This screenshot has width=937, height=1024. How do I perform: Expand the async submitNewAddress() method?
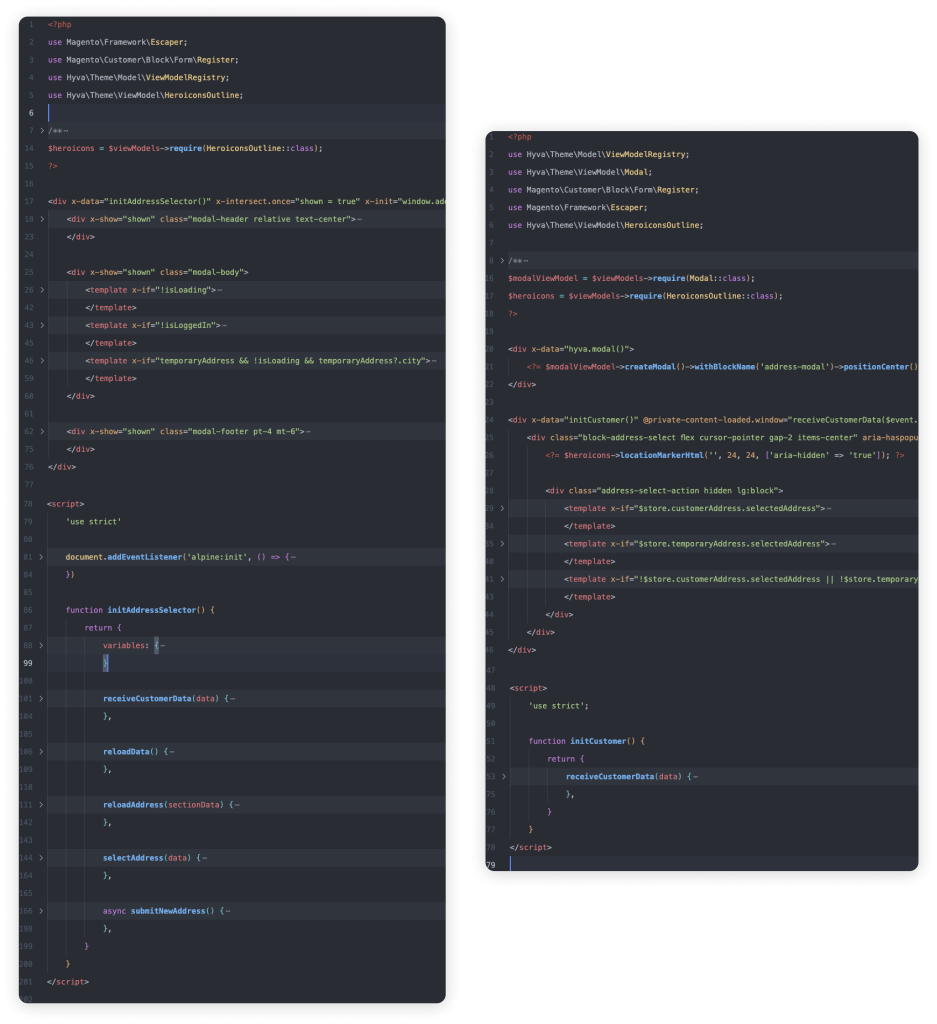[41, 910]
